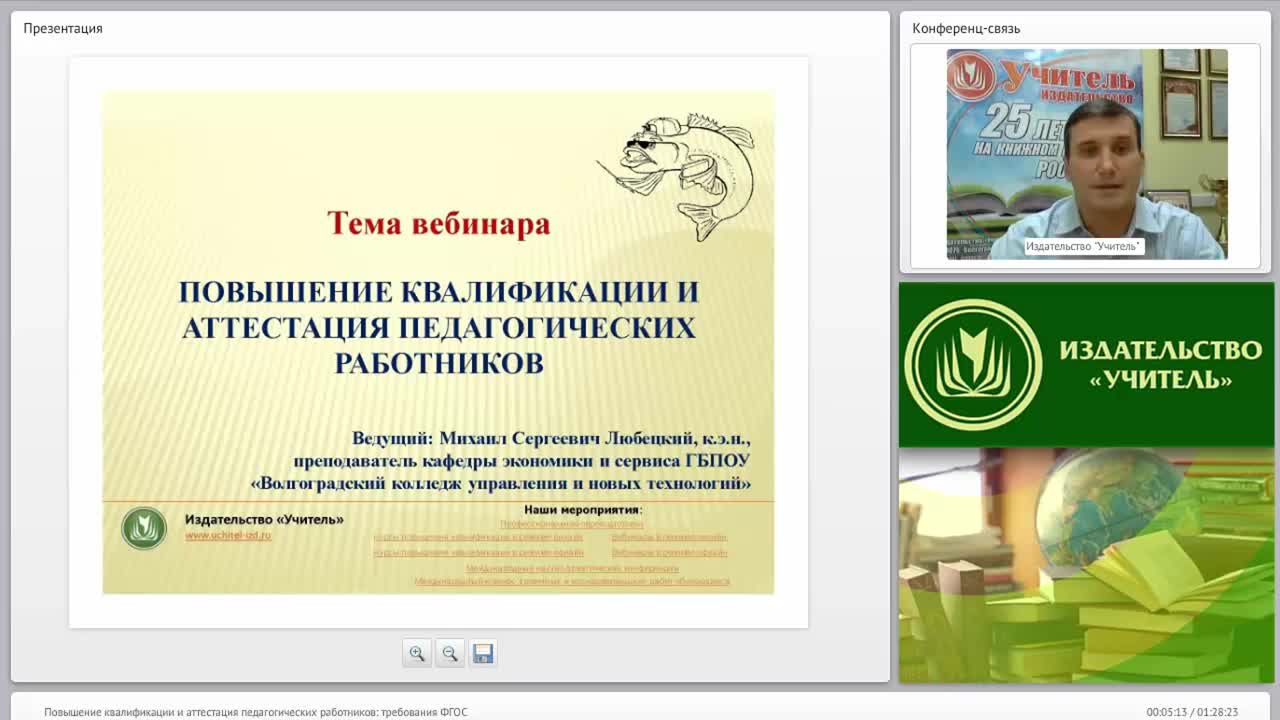Click the Тема вебинара slide heading
The height and width of the screenshot is (720, 1280).
click(439, 222)
